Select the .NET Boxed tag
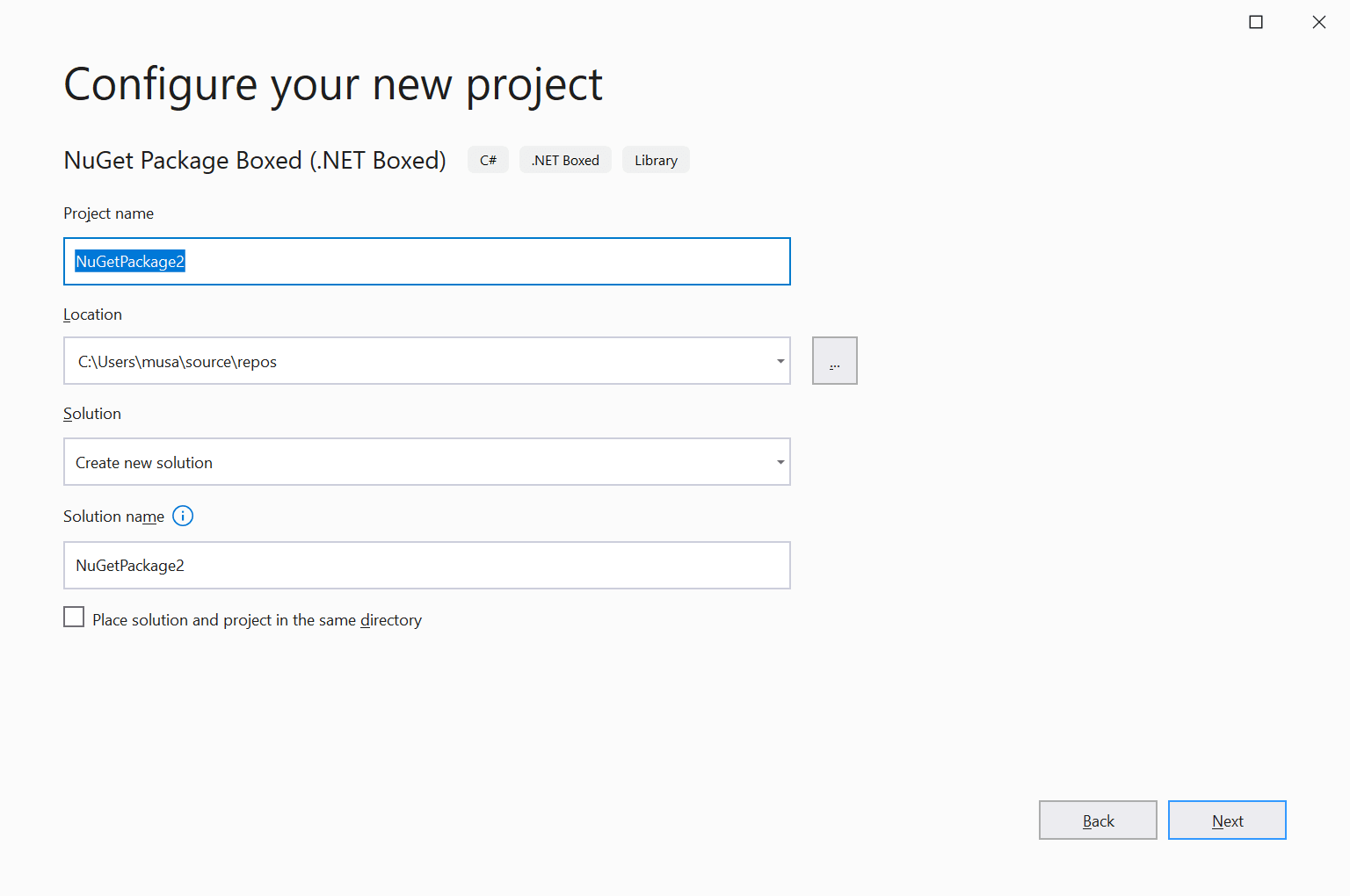Screen dimensions: 1350x896 coord(565,159)
